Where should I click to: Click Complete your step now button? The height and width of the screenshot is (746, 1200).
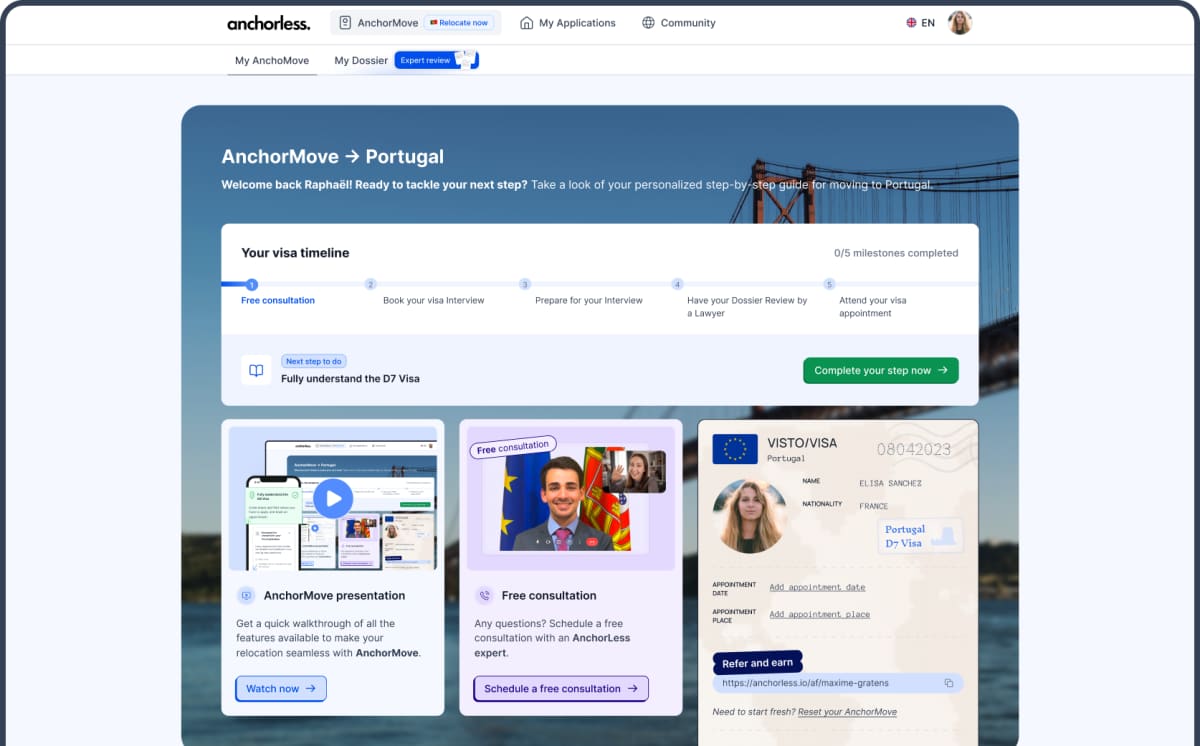click(881, 370)
